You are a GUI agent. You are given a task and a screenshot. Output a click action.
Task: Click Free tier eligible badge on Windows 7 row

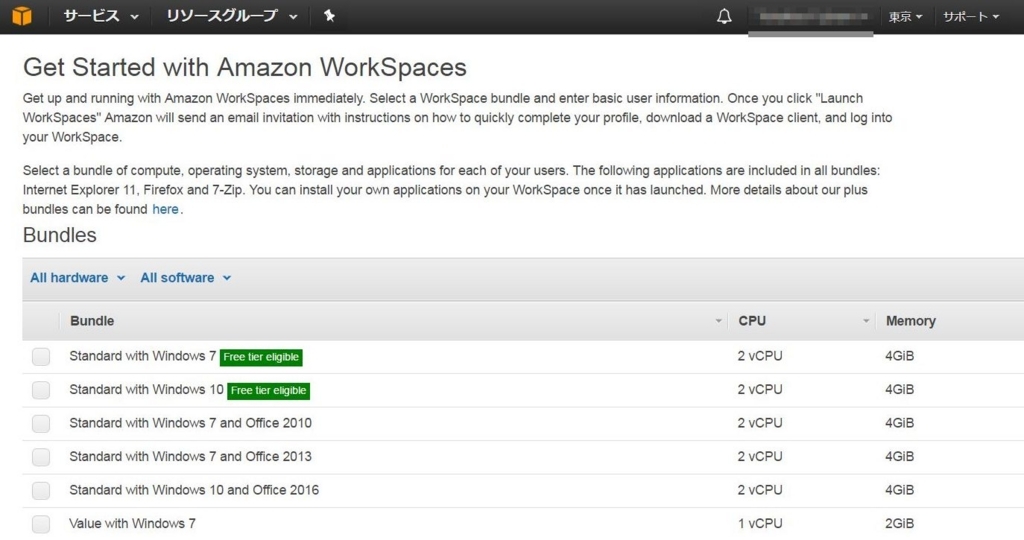click(x=261, y=357)
